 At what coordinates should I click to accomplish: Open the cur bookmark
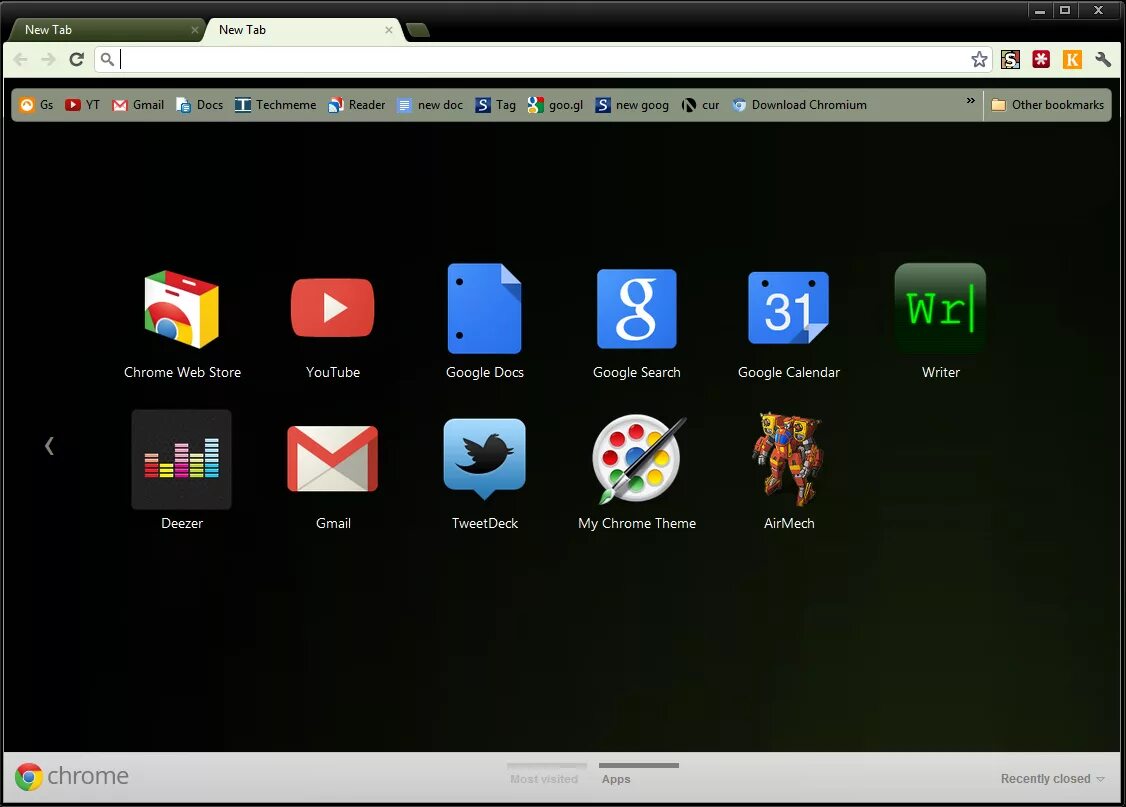700,105
